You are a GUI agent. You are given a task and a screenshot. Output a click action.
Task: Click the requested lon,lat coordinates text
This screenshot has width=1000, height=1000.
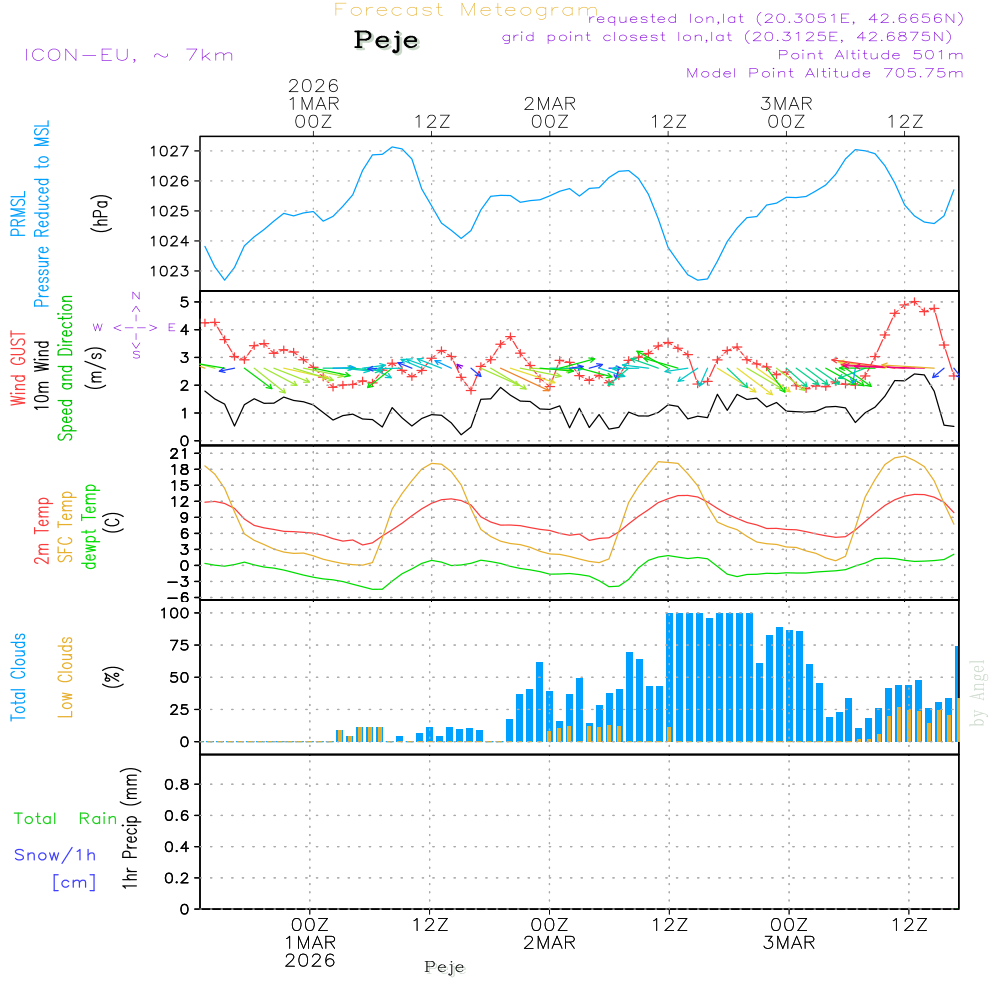[x=775, y=19]
